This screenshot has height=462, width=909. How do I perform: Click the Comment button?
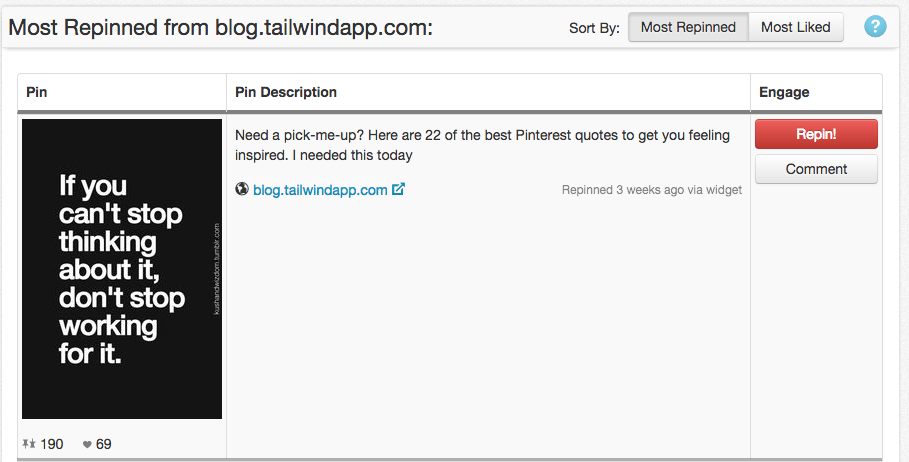[816, 169]
